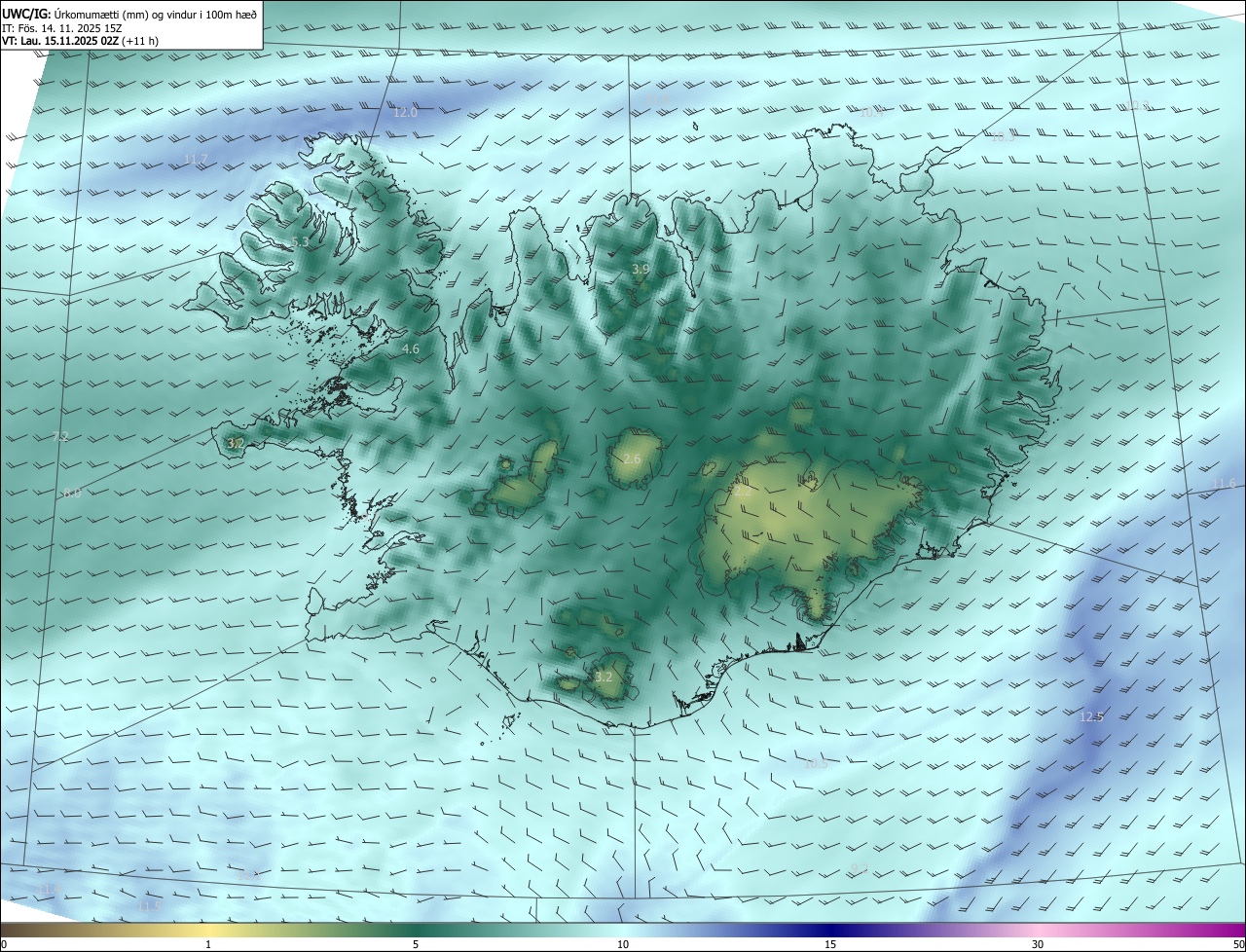Click the 12.0 value north of the Westfjords

point(405,113)
